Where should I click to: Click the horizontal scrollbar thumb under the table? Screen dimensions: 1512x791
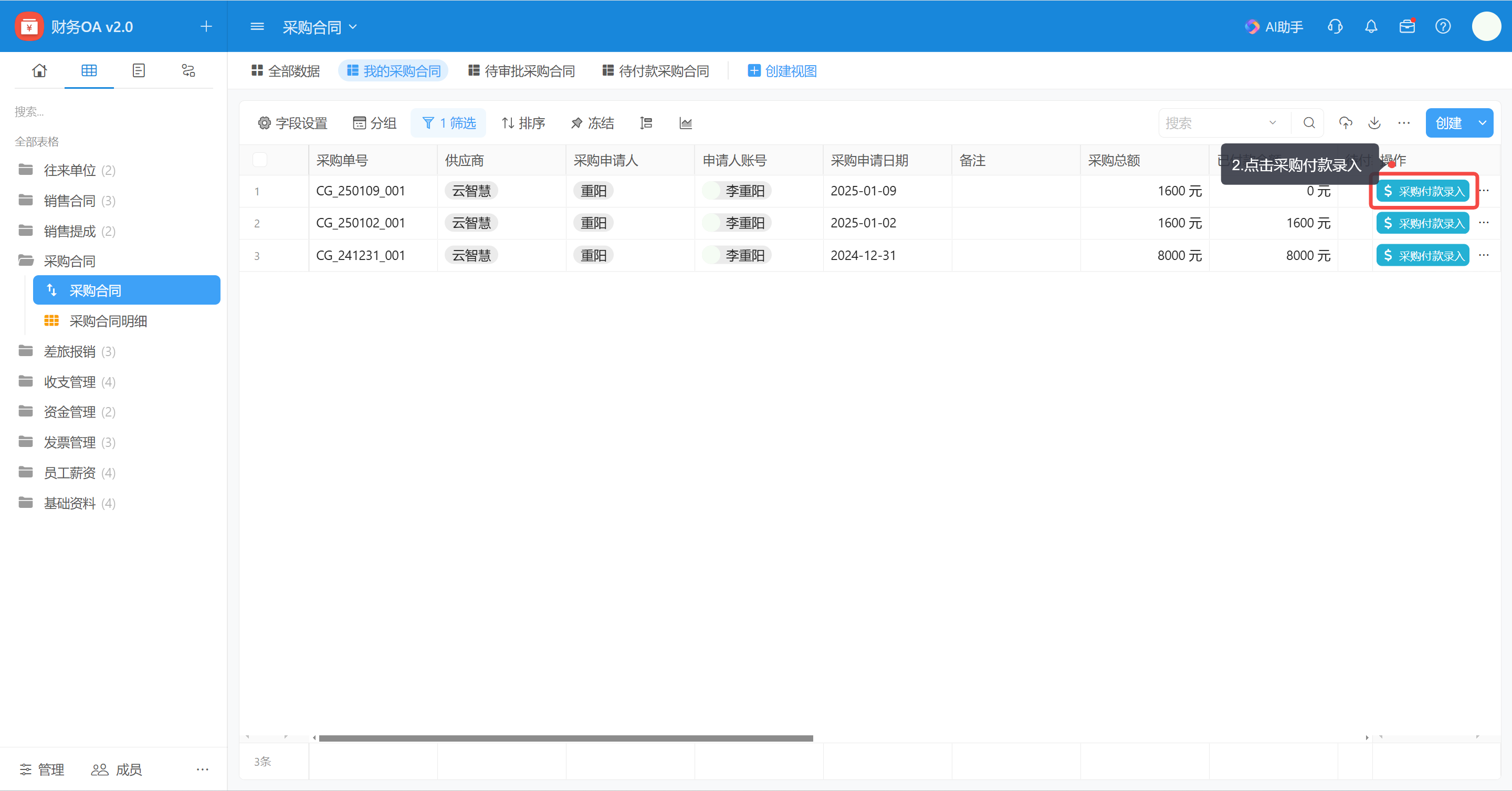[x=566, y=737]
